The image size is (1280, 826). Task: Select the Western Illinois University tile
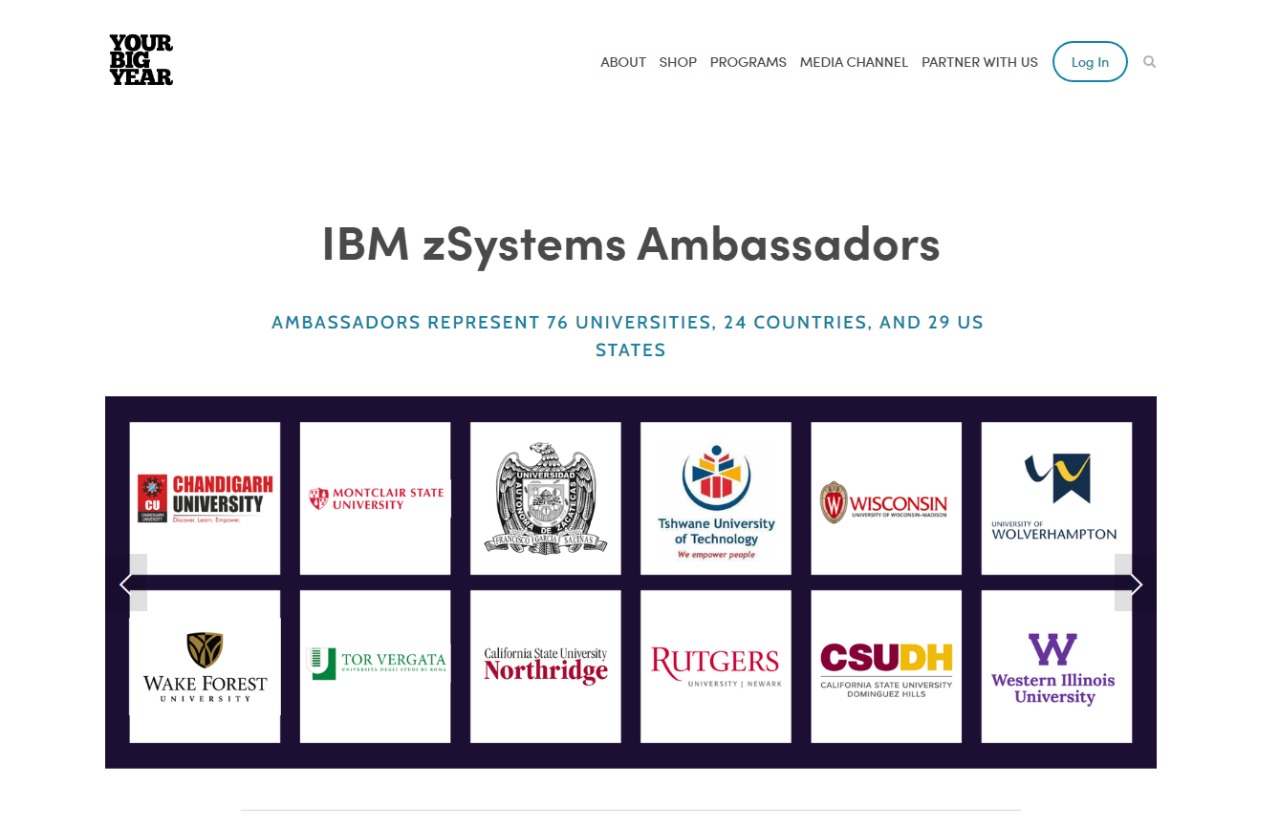point(1056,666)
